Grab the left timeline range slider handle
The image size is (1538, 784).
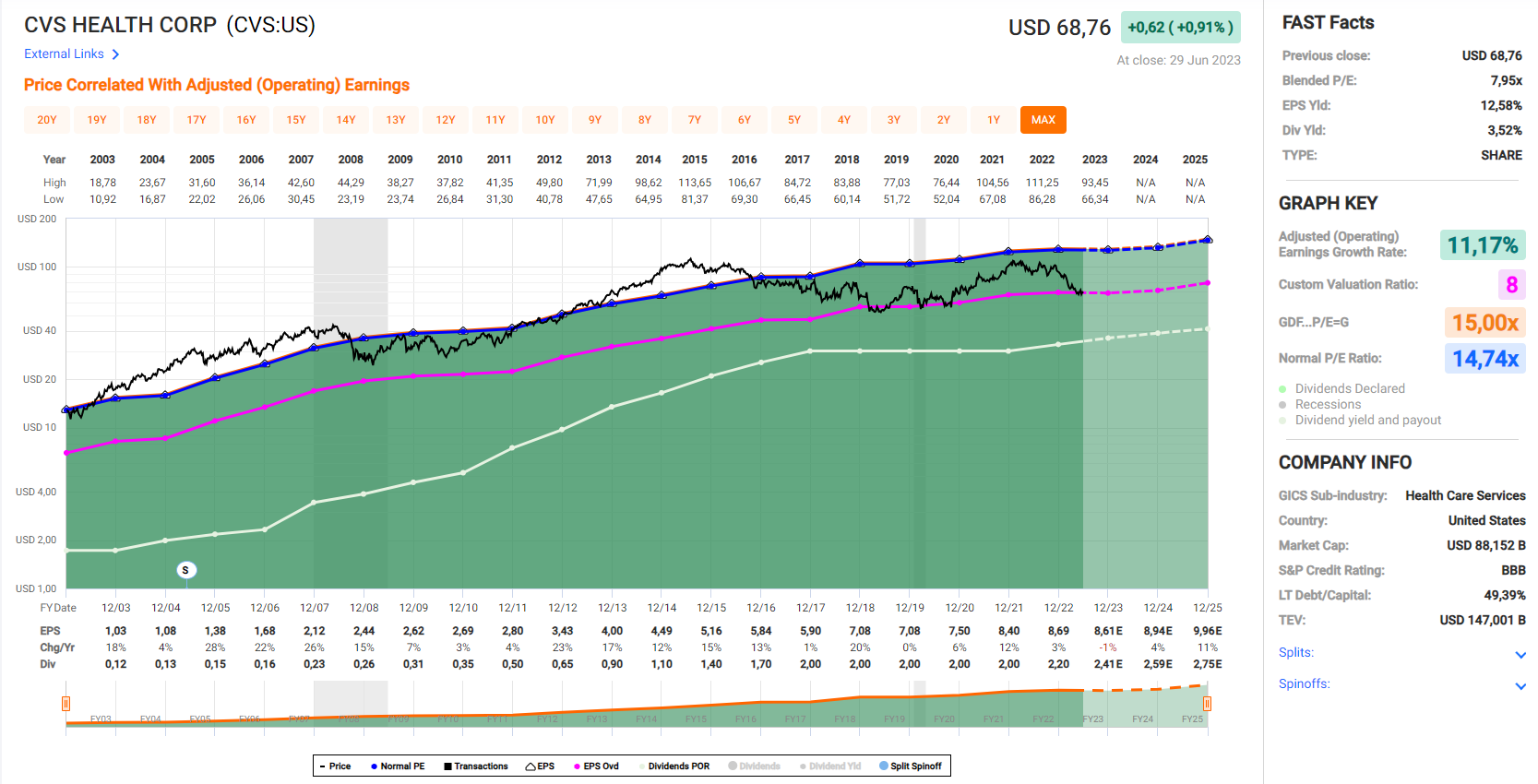(x=66, y=704)
